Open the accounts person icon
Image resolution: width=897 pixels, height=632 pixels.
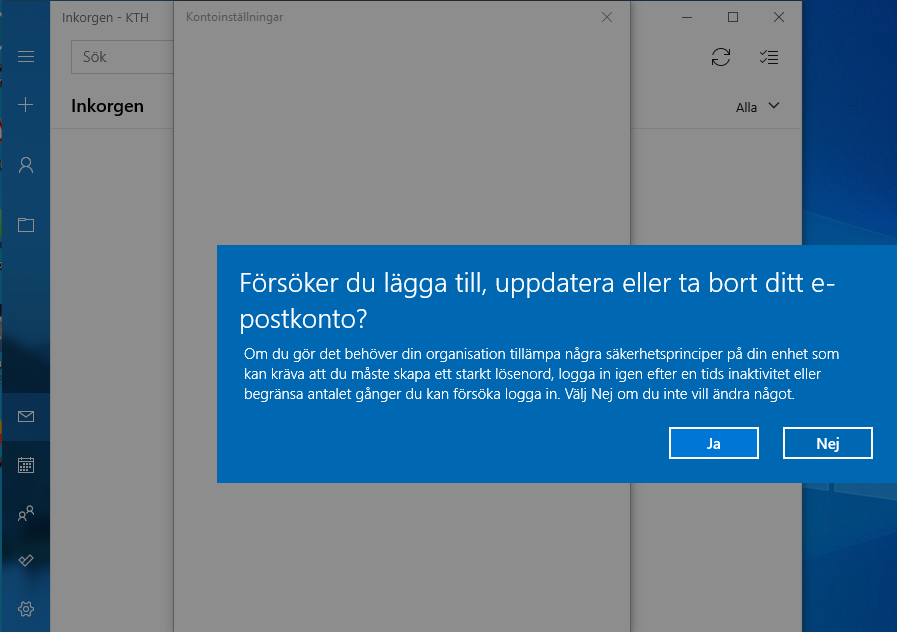click(x=26, y=165)
